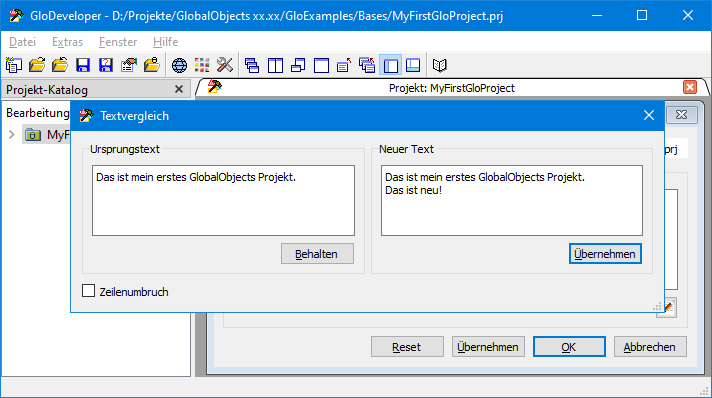
Task: Open the Extras menu
Action: tap(67, 42)
